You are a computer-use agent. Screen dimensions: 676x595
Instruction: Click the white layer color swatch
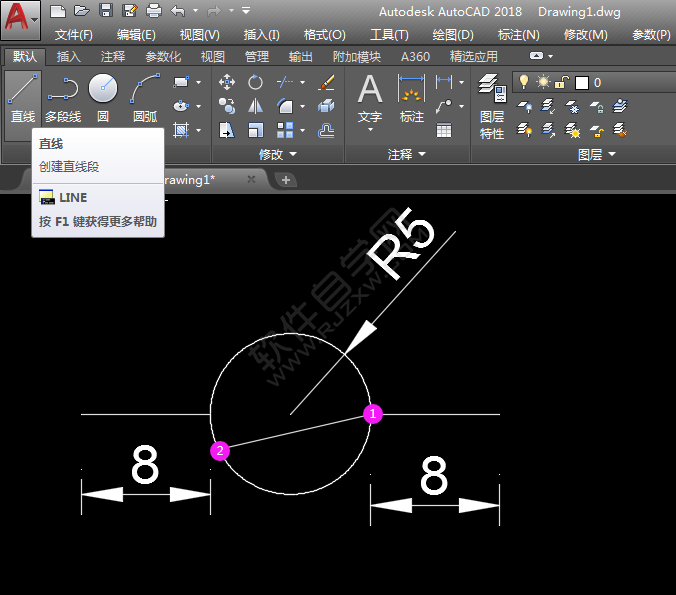pyautogui.click(x=582, y=82)
